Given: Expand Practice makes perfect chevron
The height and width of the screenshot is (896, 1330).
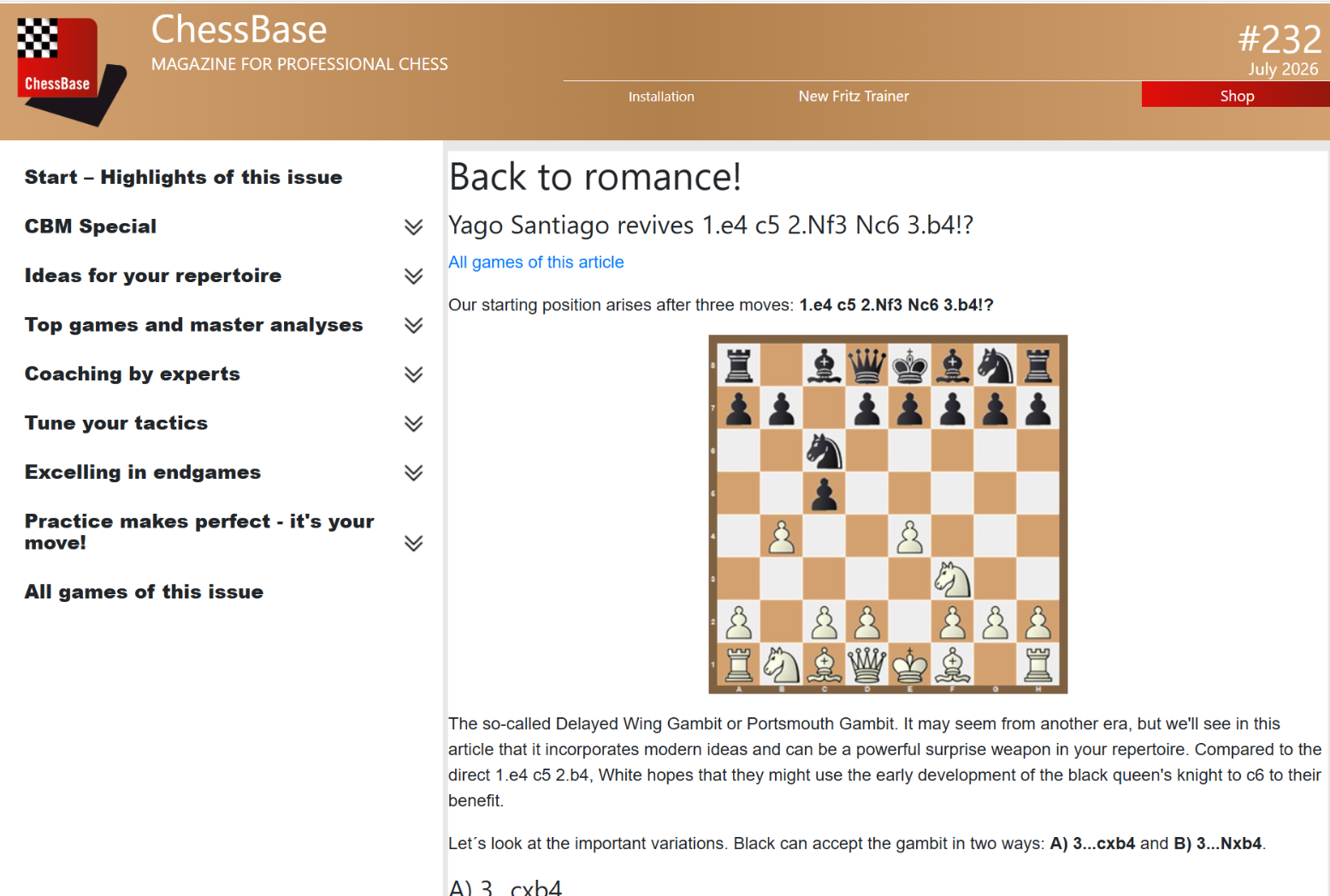Looking at the screenshot, I should click(414, 543).
